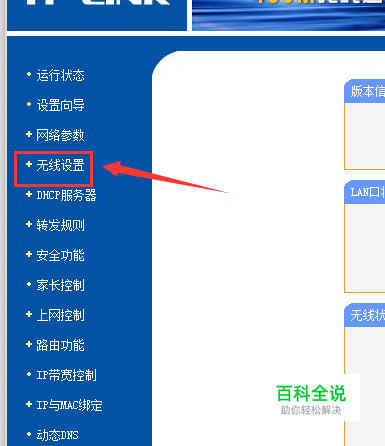Expand plus icon beside 转发规则

pos(29,224)
